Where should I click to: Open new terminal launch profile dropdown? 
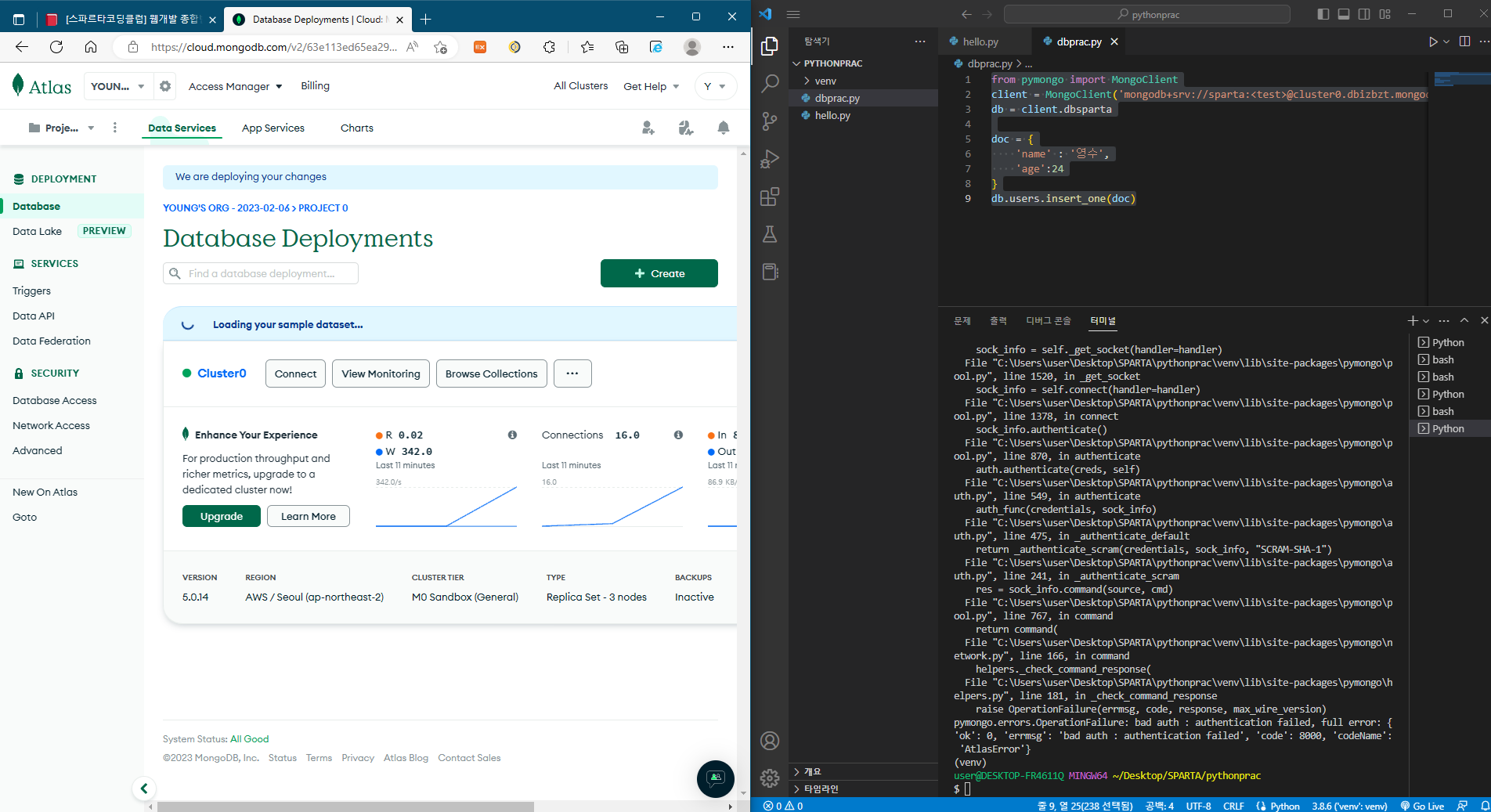[x=1426, y=321]
